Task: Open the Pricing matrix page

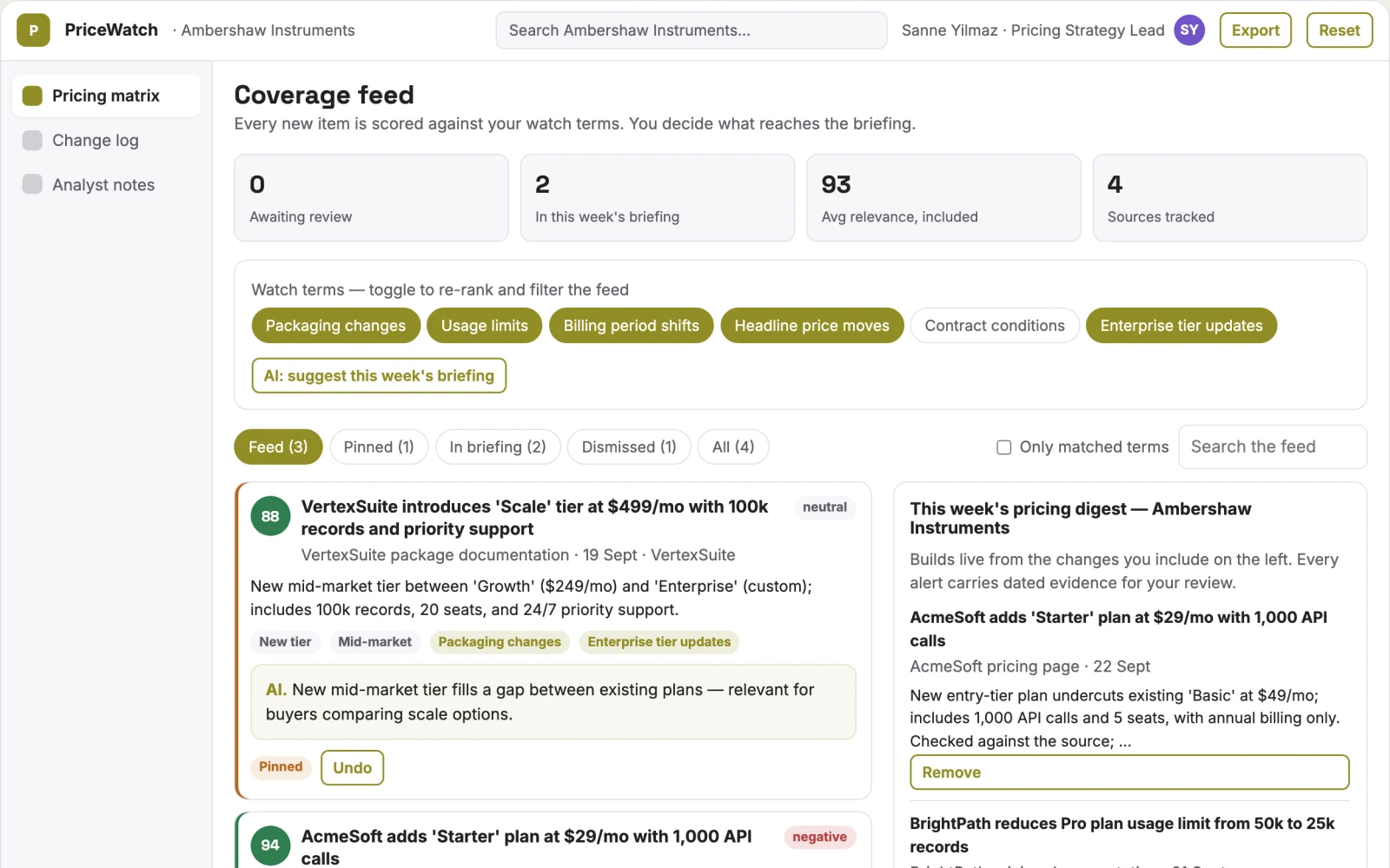Action: click(106, 96)
